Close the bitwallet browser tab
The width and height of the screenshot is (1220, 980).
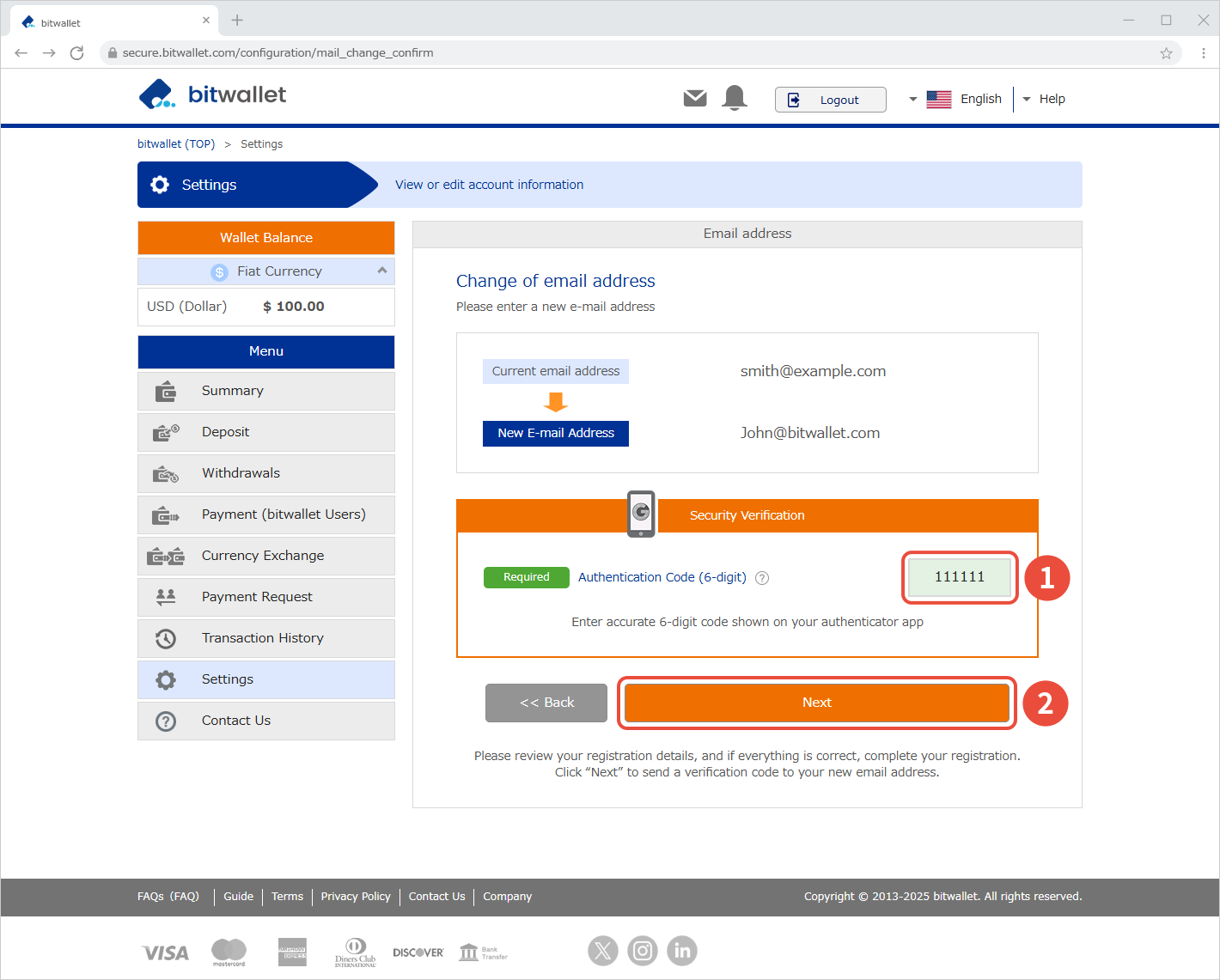[206, 20]
